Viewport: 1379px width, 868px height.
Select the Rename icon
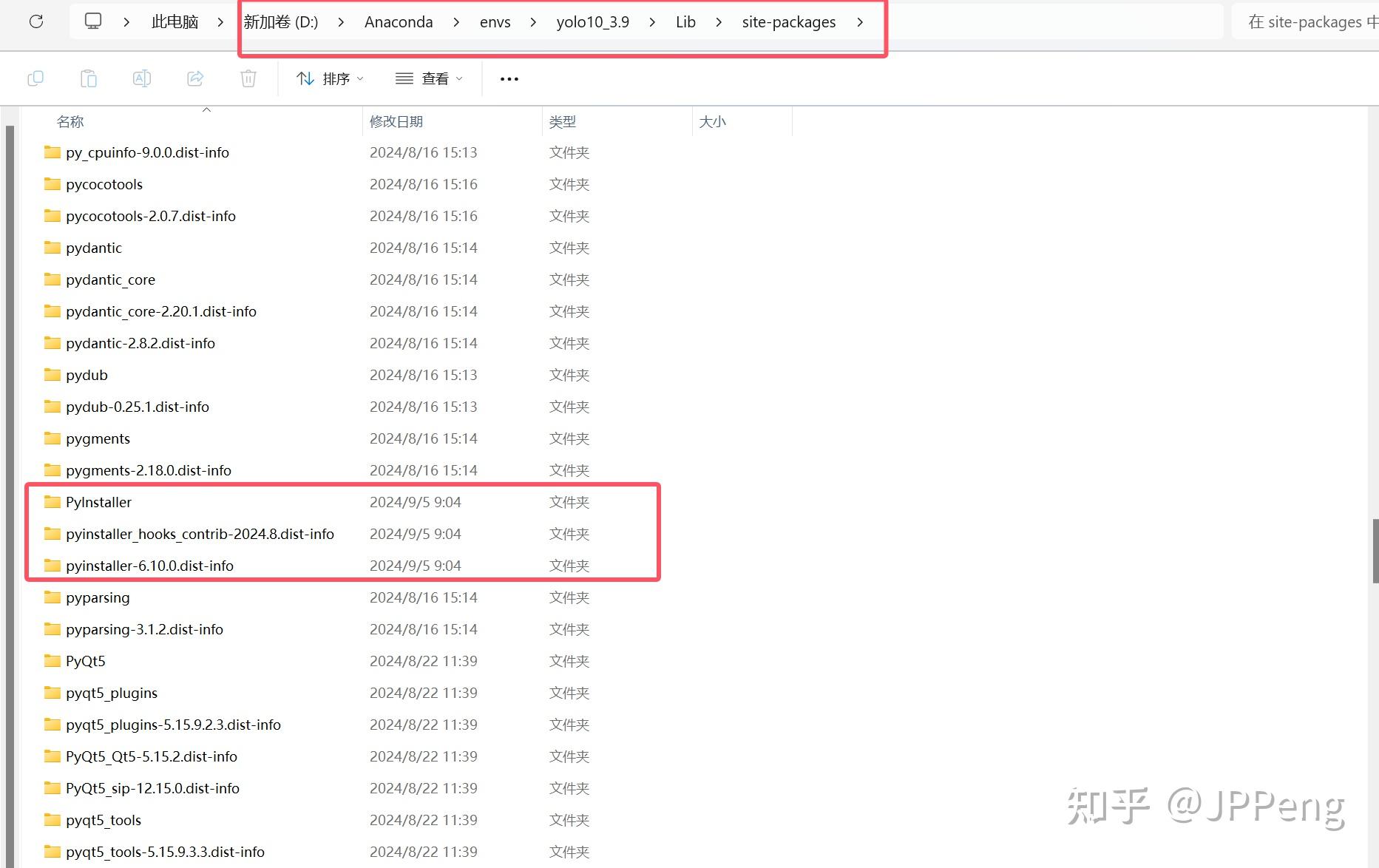pos(141,78)
